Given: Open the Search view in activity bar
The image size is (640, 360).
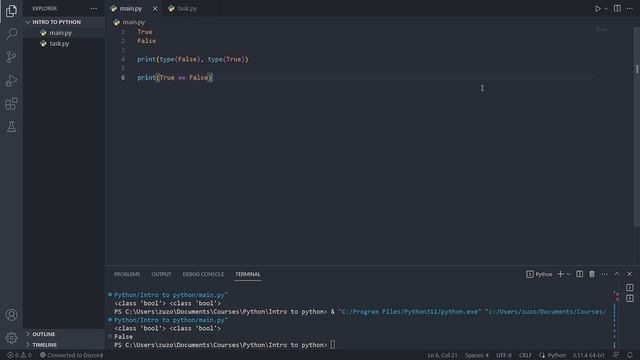Looking at the screenshot, I should (x=11, y=34).
